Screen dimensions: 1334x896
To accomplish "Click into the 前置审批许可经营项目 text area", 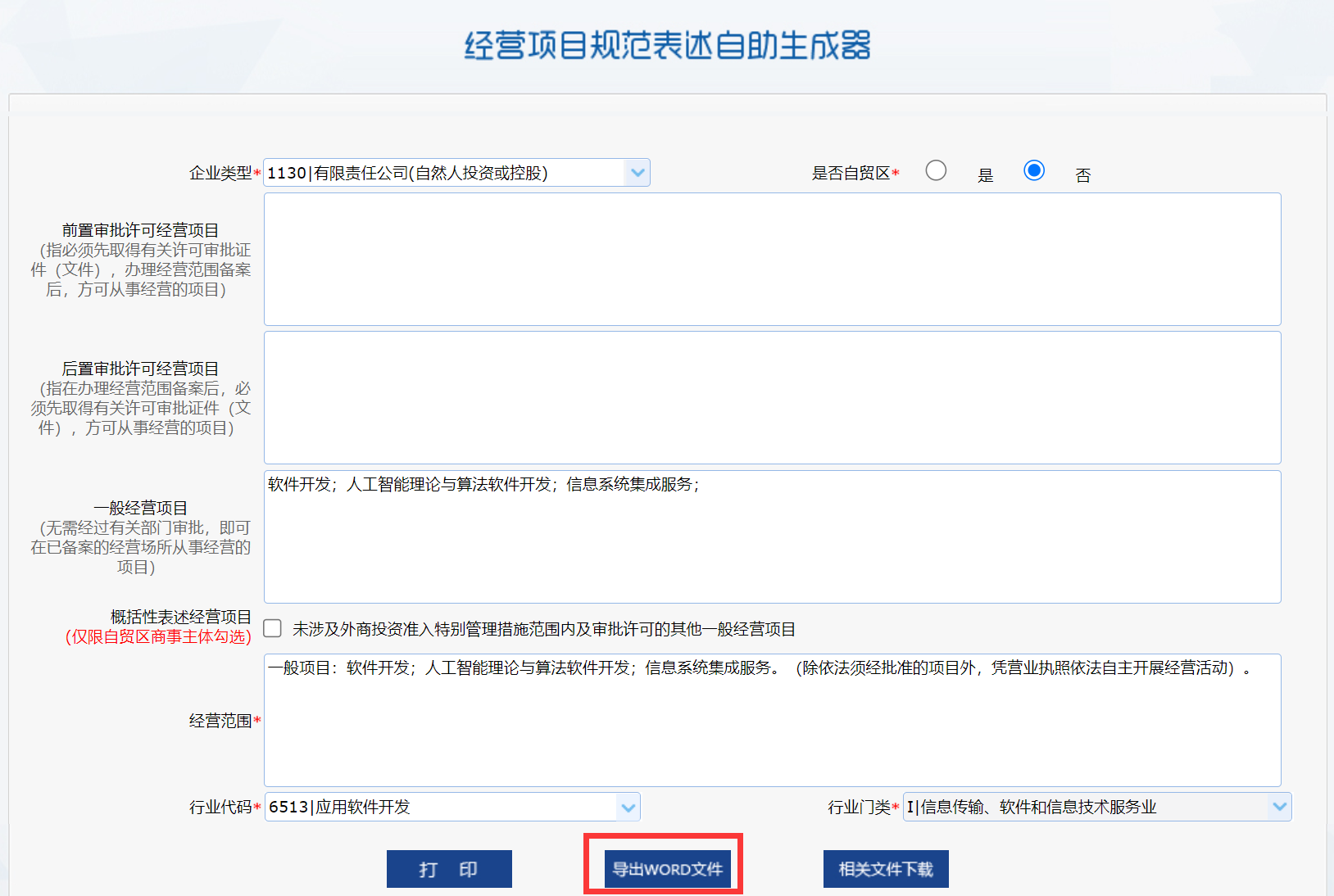I will (772, 259).
